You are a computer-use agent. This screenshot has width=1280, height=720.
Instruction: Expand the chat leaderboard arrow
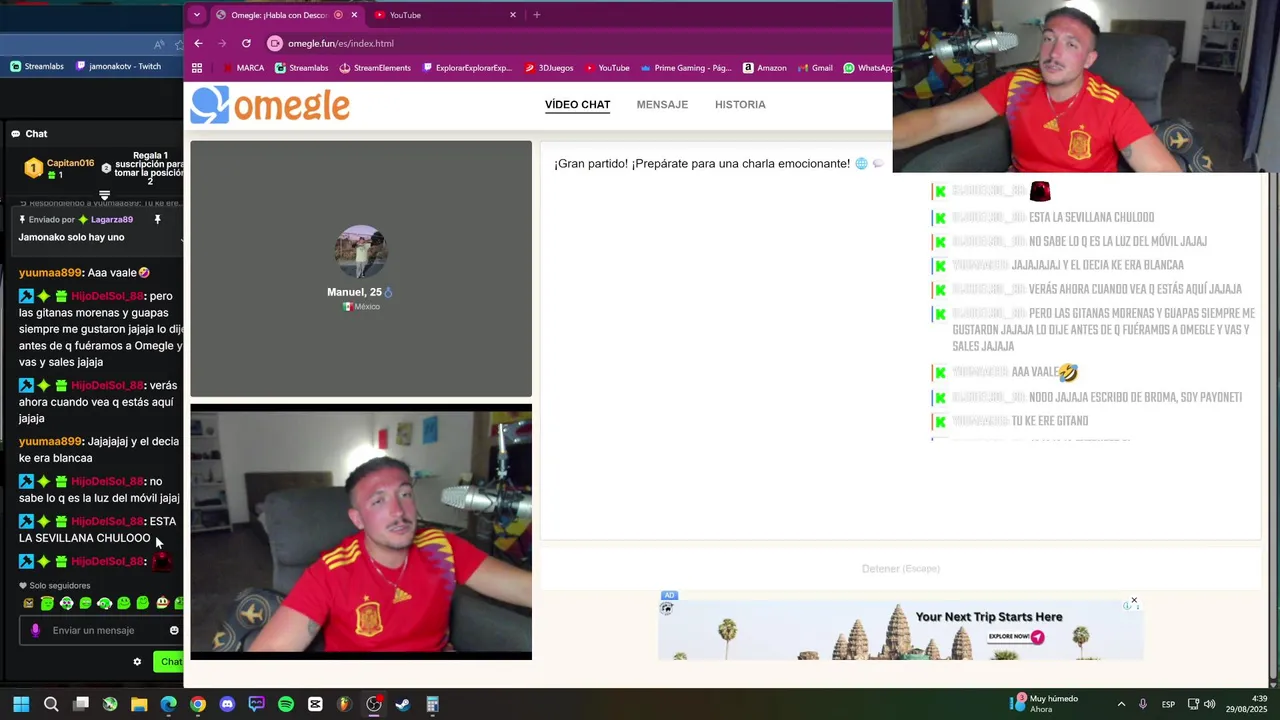pos(104,195)
